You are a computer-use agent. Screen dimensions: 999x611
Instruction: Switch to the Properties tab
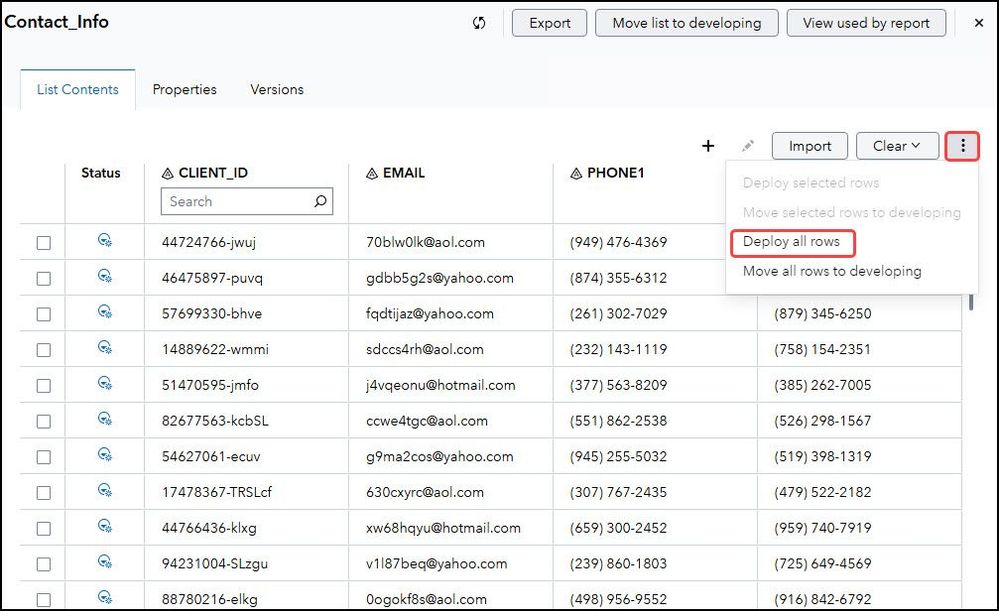(x=184, y=89)
